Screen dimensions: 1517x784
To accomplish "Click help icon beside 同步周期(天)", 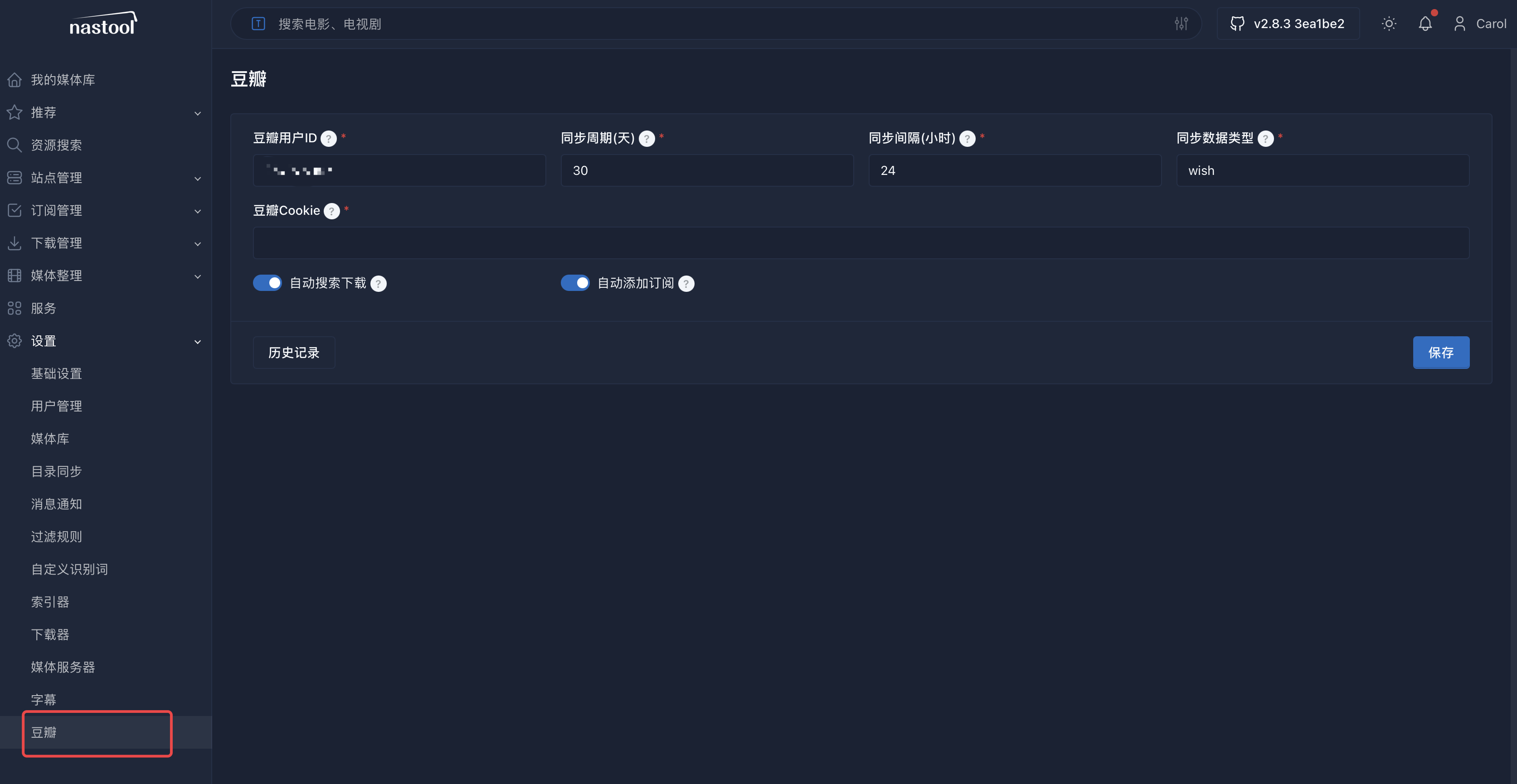I will (x=647, y=139).
